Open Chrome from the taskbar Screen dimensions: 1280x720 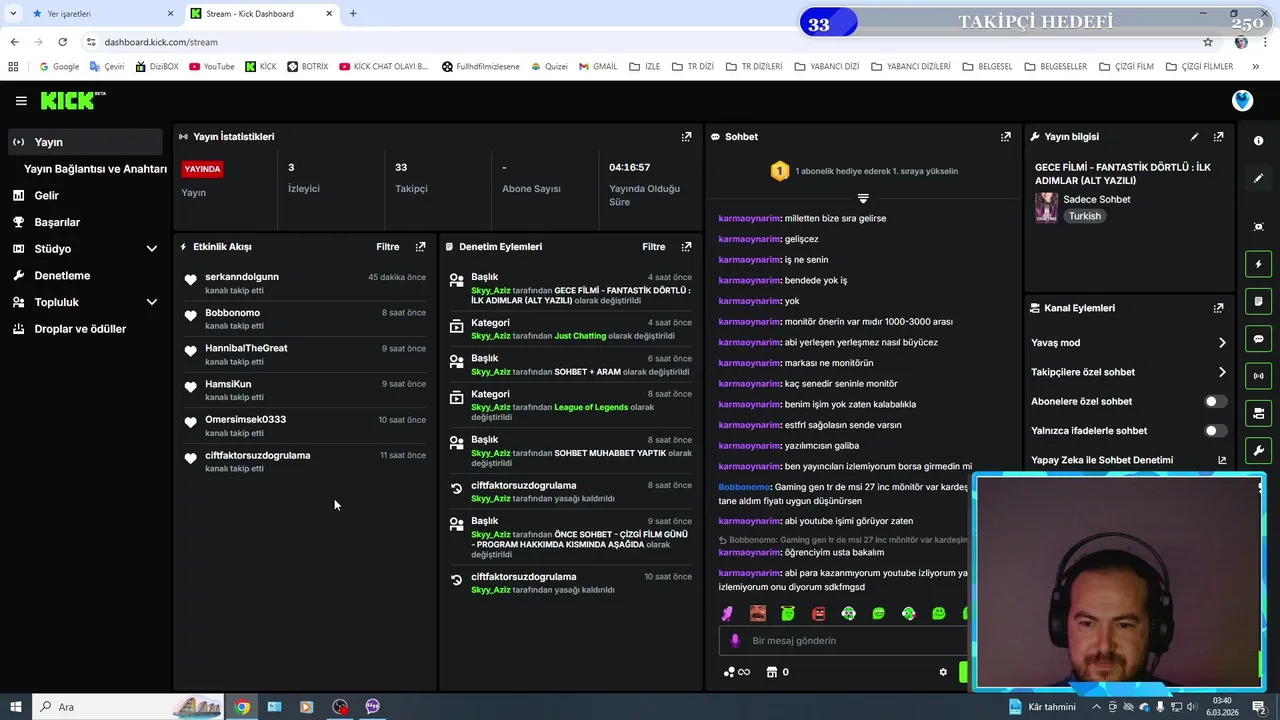pos(242,707)
